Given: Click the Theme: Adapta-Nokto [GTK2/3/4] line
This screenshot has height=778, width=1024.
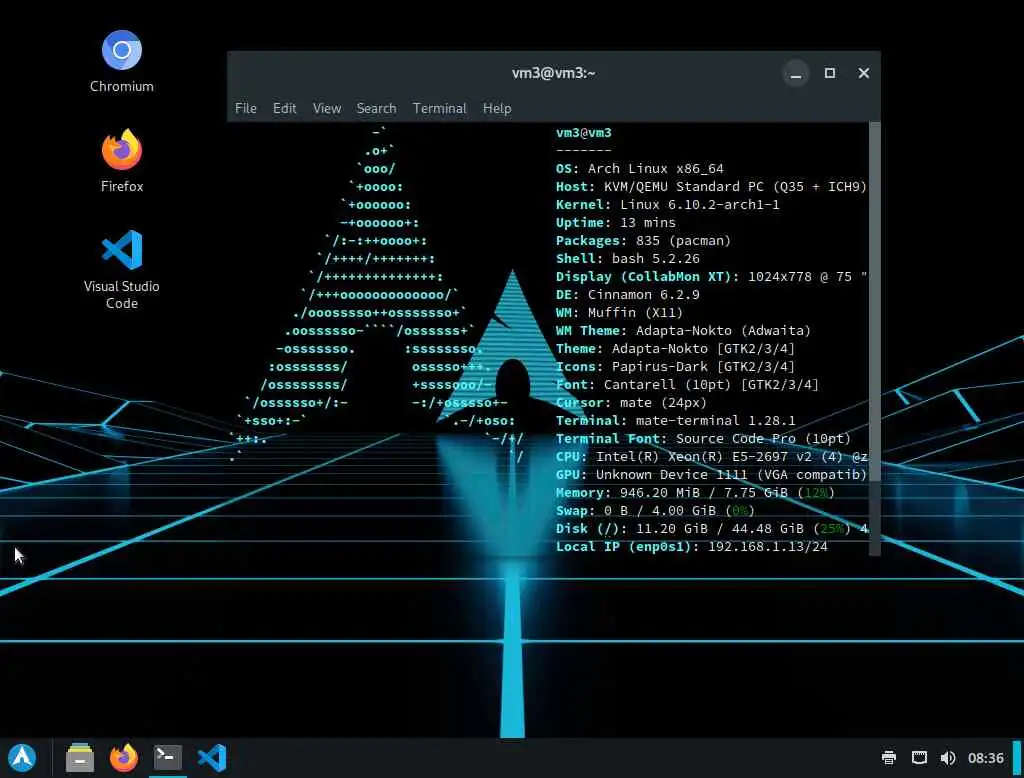Looking at the screenshot, I should [x=675, y=348].
